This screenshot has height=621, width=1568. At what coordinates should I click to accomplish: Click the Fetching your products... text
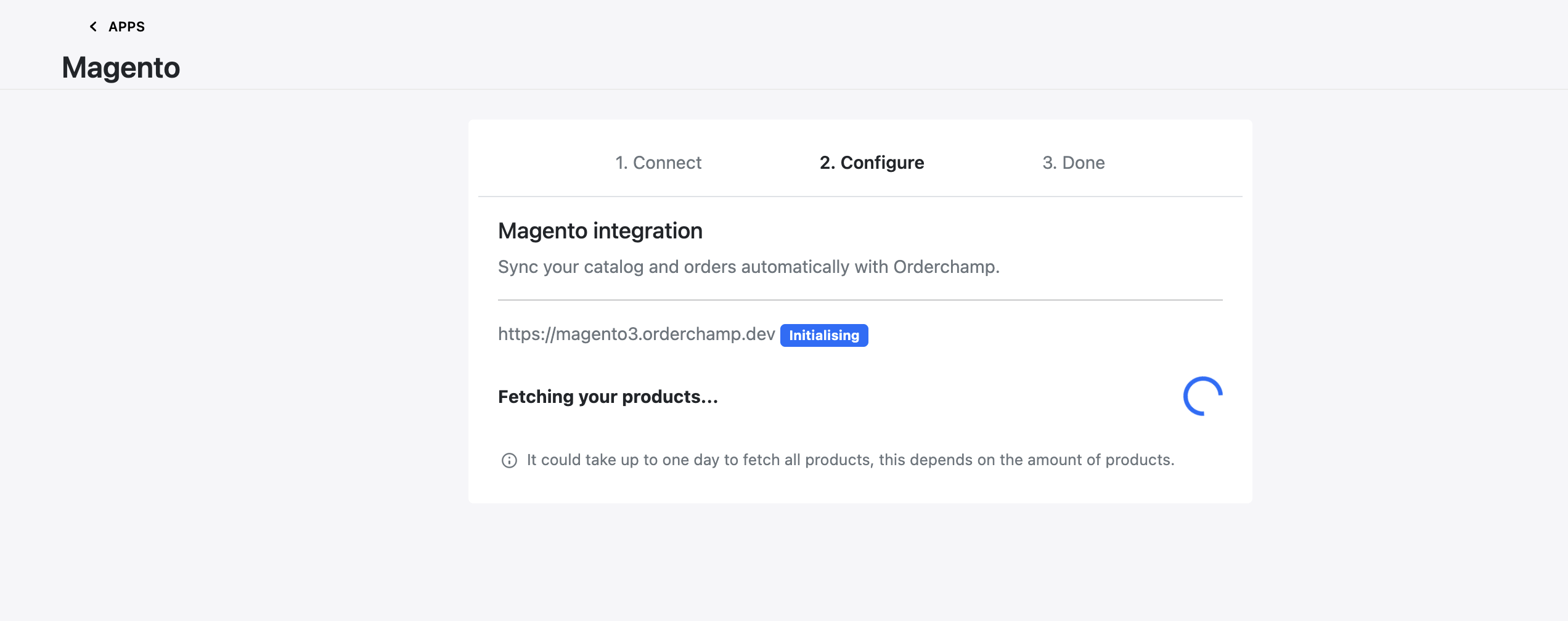coord(608,397)
